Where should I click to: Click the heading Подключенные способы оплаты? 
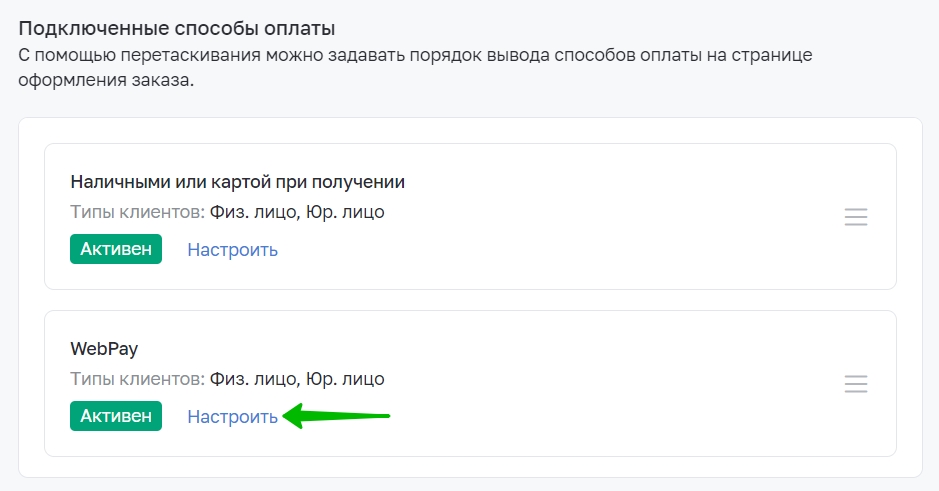[x=177, y=29]
